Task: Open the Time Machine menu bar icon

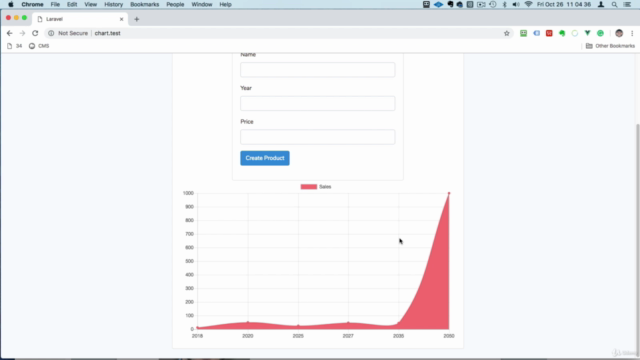Action: (x=493, y=4)
